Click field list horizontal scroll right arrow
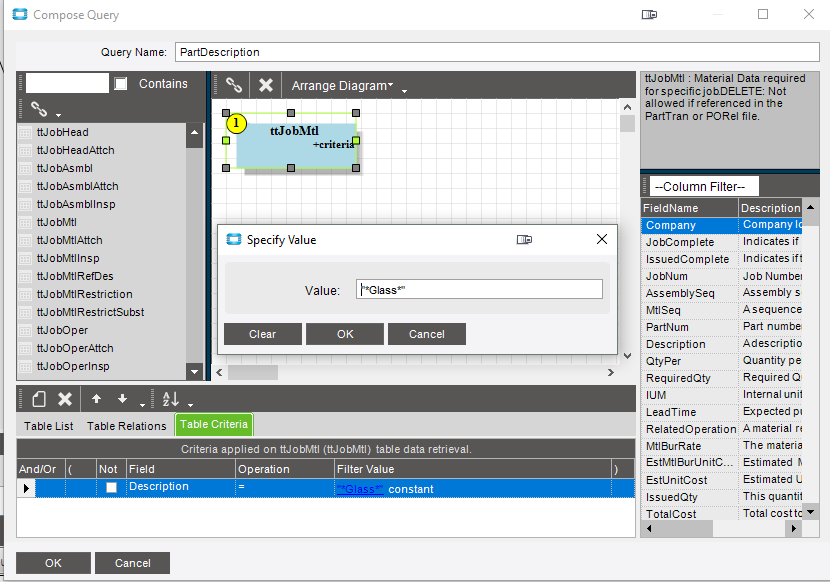Viewport: 830px width, 582px height. [x=793, y=528]
